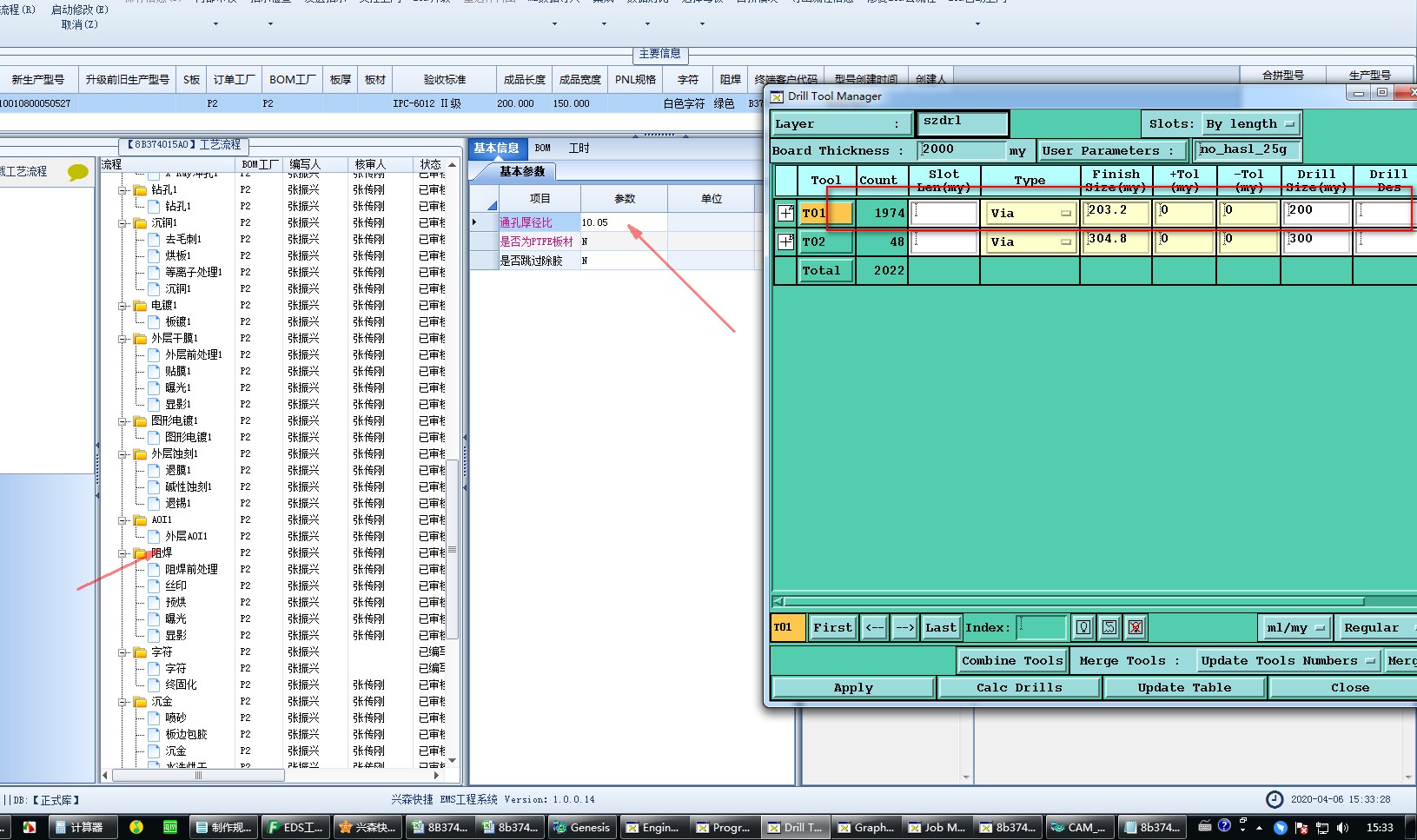The width and height of the screenshot is (1417, 840).
Task: Switch to the BOM tab
Action: 543,149
